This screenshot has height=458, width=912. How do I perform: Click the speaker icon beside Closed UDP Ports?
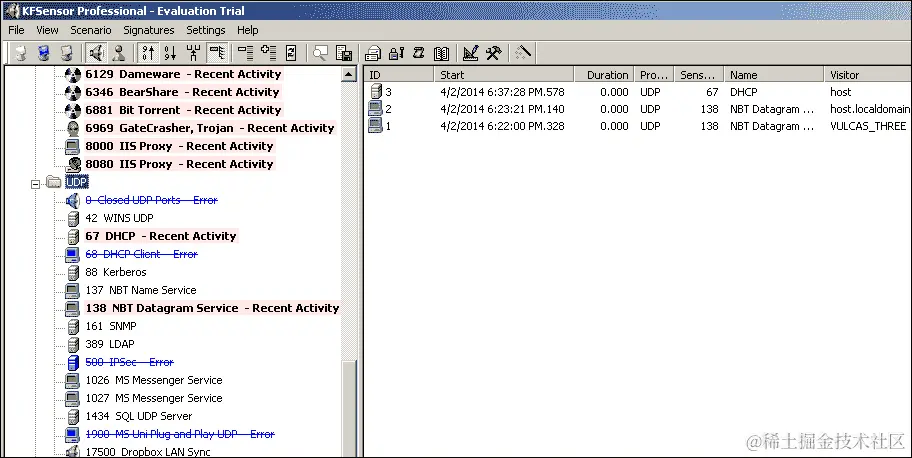click(73, 201)
